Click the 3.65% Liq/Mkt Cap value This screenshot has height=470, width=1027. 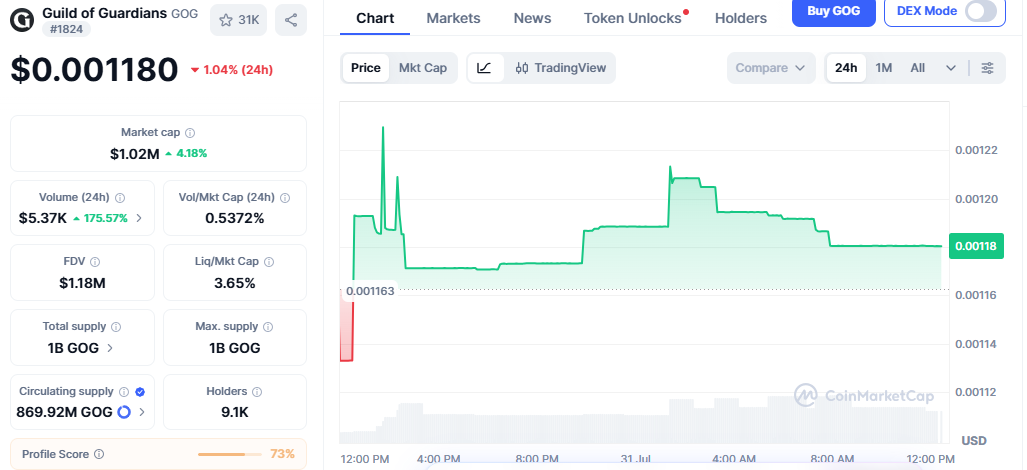234,283
